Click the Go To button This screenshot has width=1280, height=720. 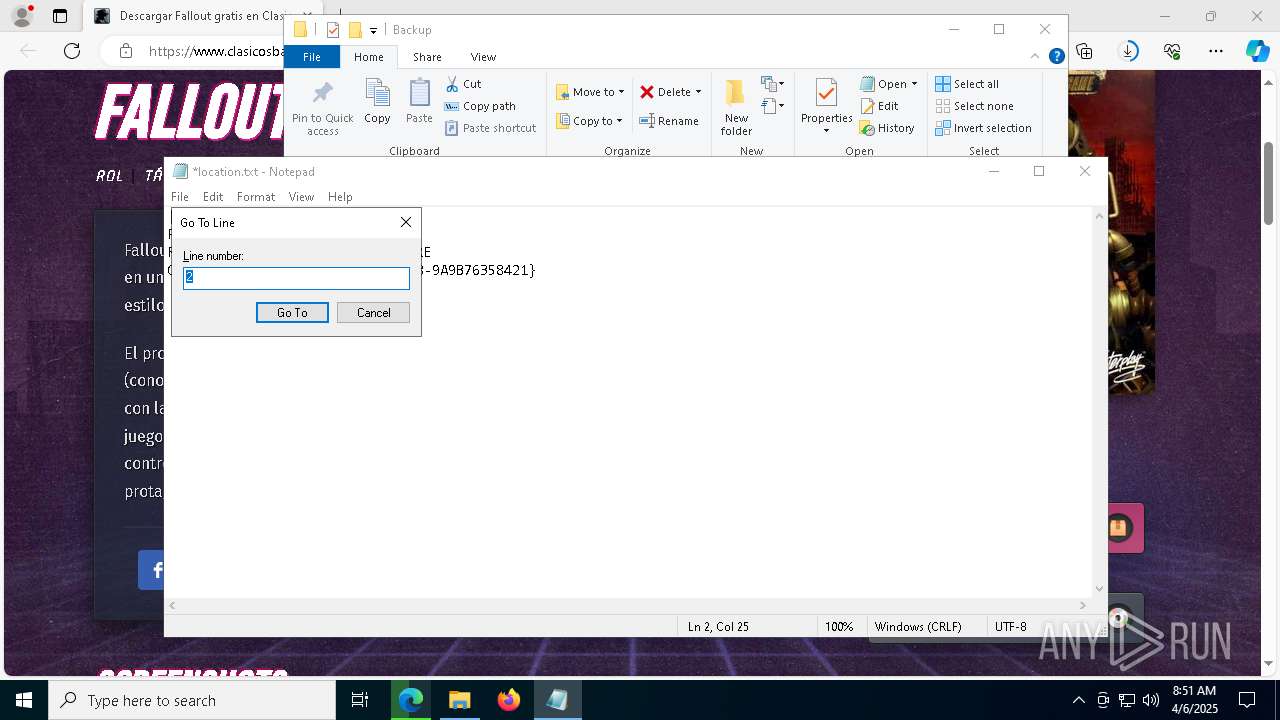[292, 313]
